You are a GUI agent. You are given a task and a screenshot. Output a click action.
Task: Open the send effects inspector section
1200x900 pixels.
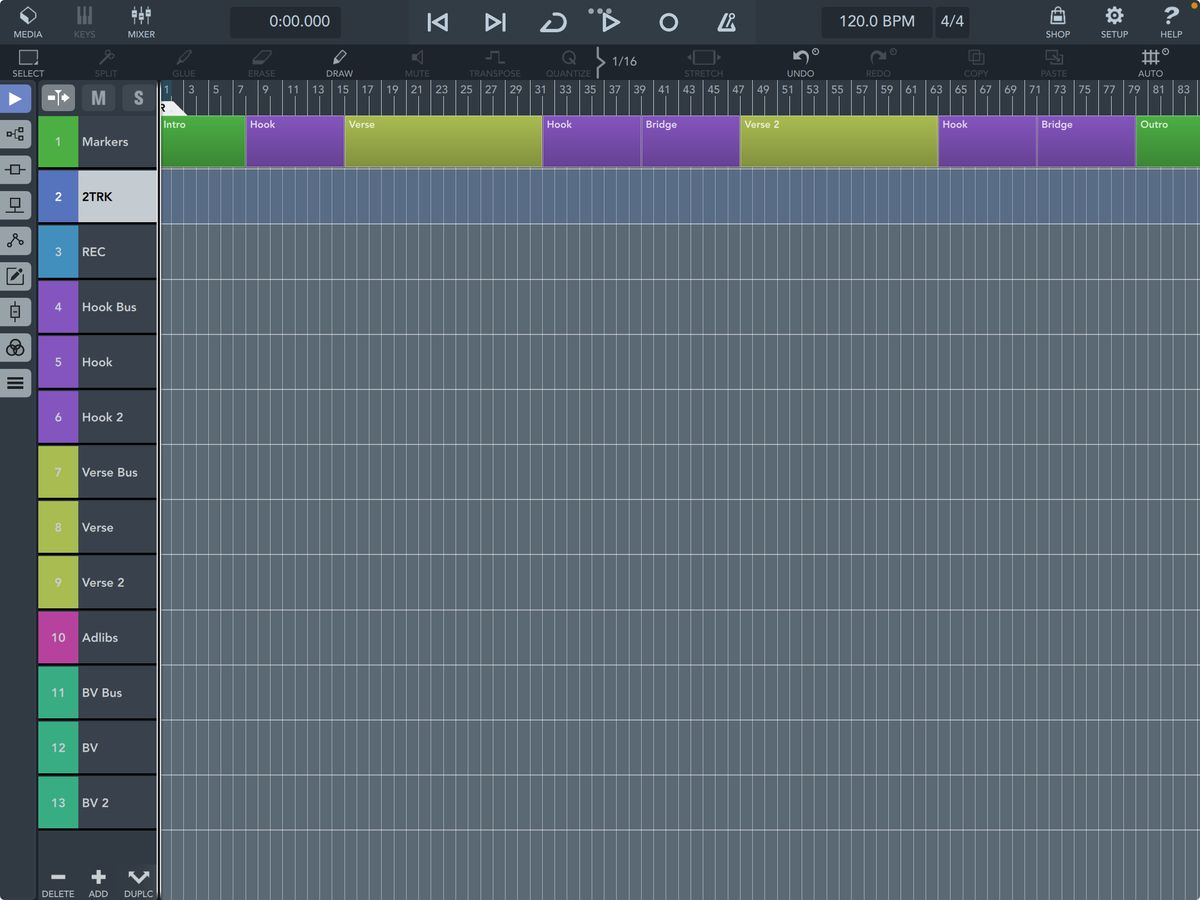tap(15, 205)
